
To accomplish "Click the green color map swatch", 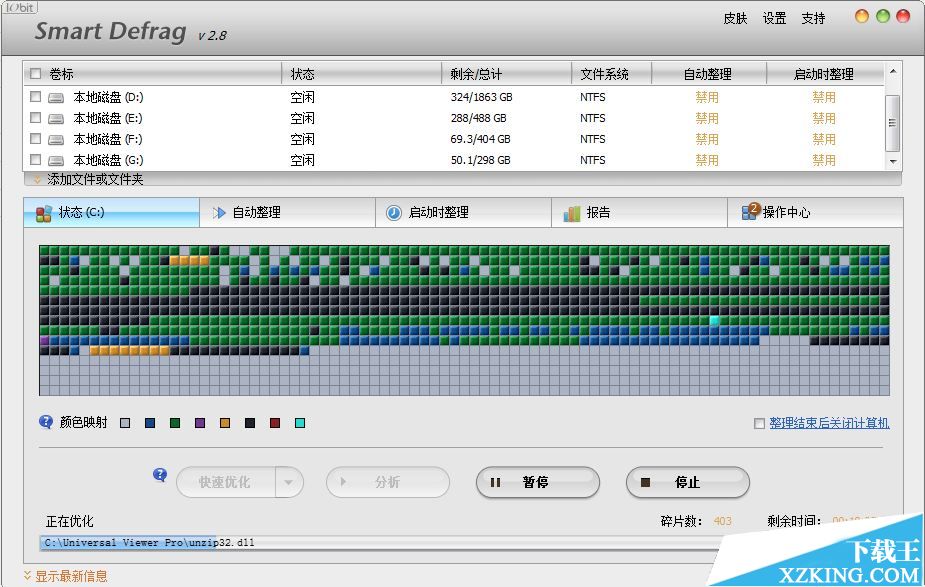I will 175,423.
